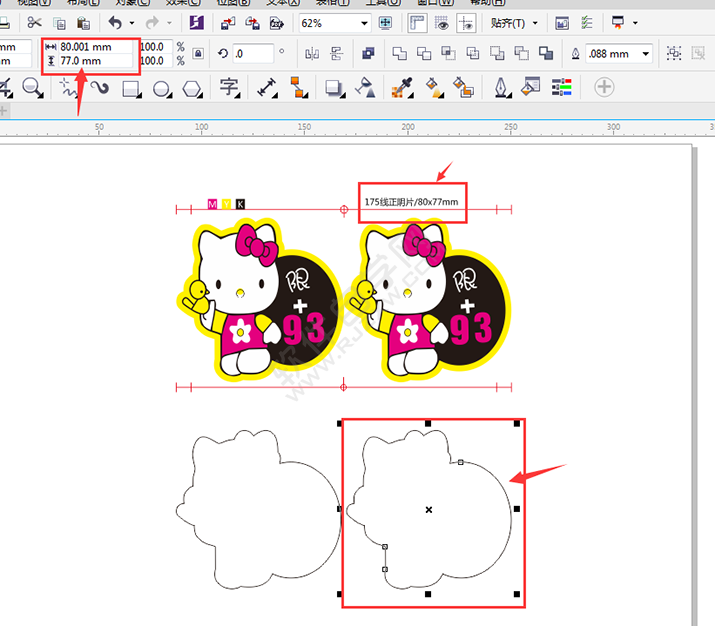Viewport: 715px width, 626px height.
Task: Click the Weld shaping icon
Action: point(399,54)
